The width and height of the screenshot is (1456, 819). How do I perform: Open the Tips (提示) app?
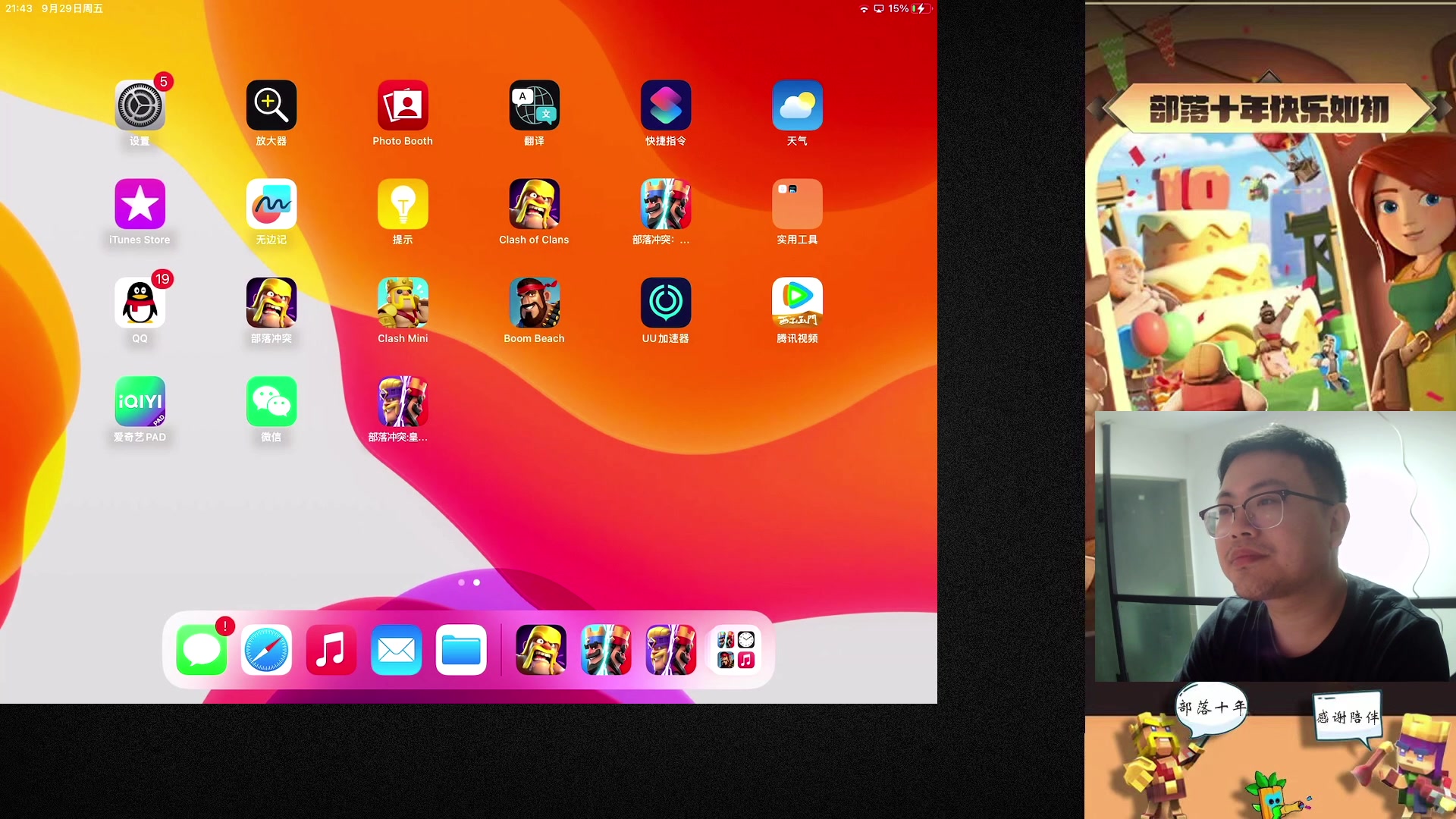tap(403, 203)
